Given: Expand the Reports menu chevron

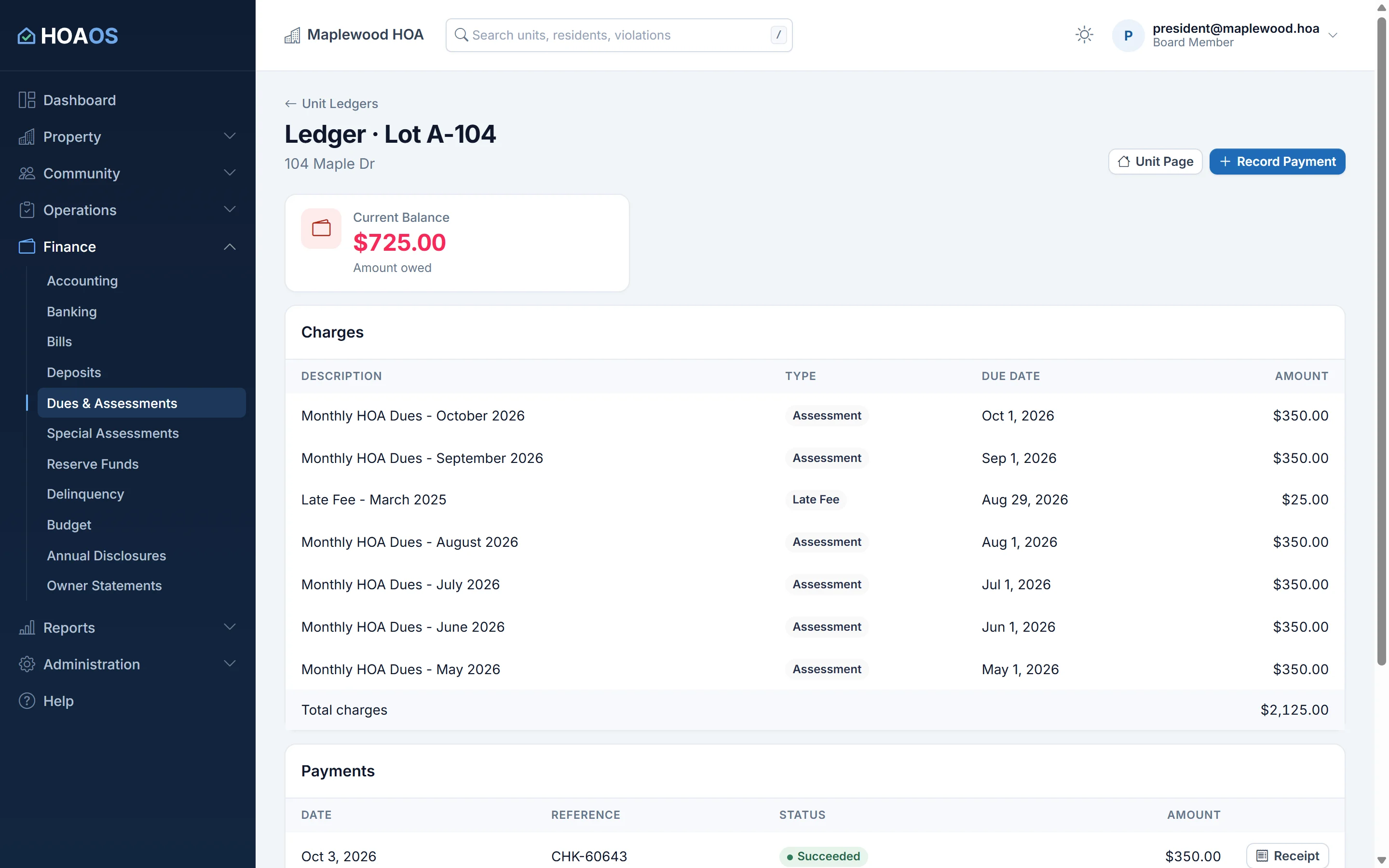Looking at the screenshot, I should point(230,627).
